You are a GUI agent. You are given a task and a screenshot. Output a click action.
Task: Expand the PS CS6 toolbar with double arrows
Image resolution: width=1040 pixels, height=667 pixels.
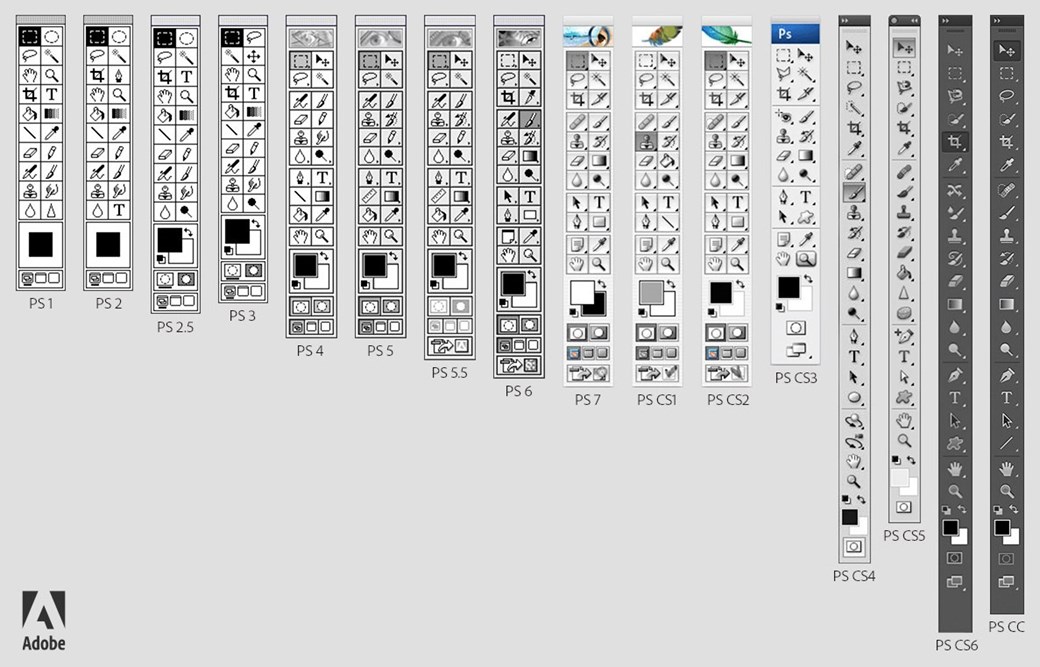(x=946, y=21)
